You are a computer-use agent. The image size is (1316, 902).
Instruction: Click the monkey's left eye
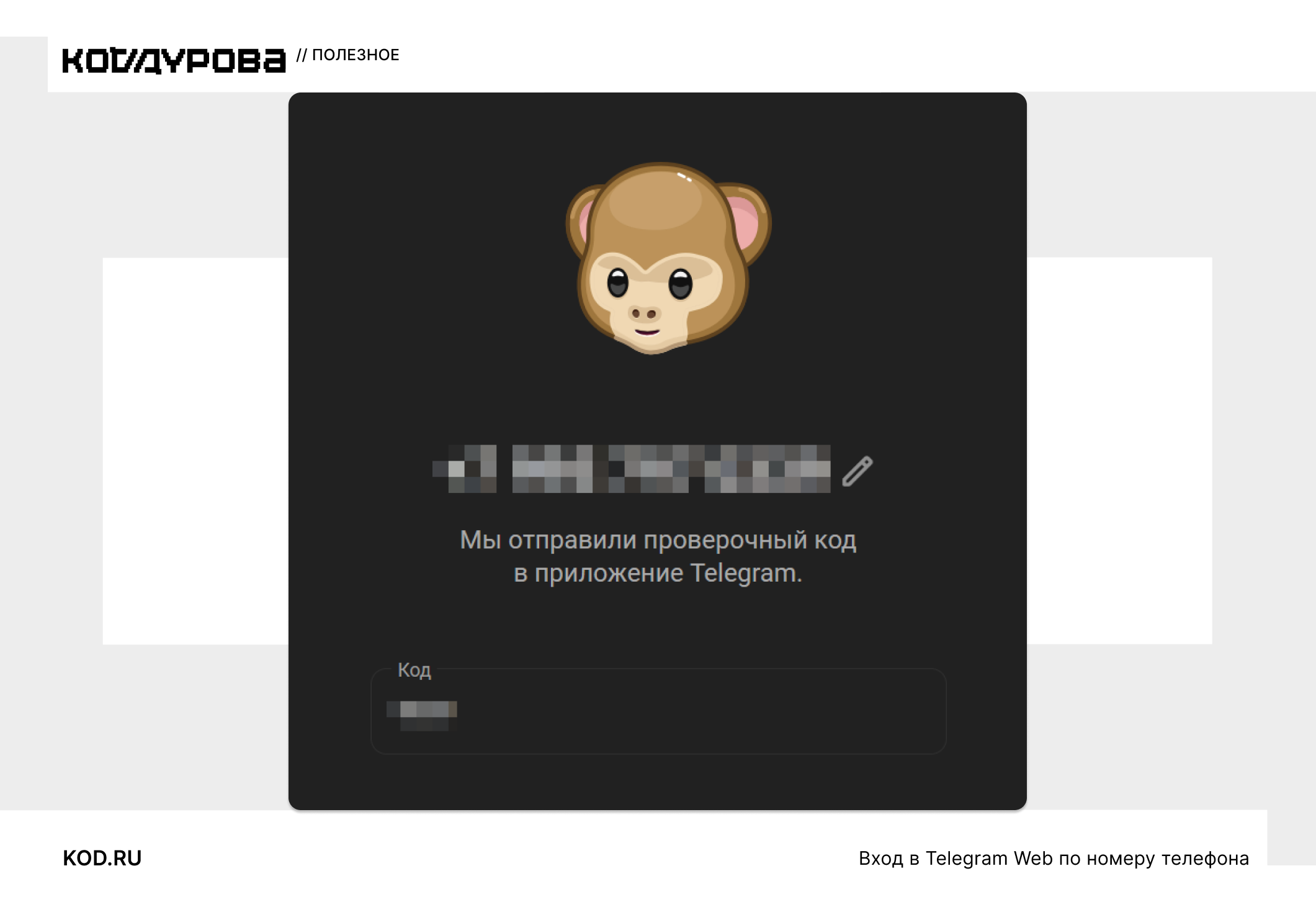tap(617, 283)
